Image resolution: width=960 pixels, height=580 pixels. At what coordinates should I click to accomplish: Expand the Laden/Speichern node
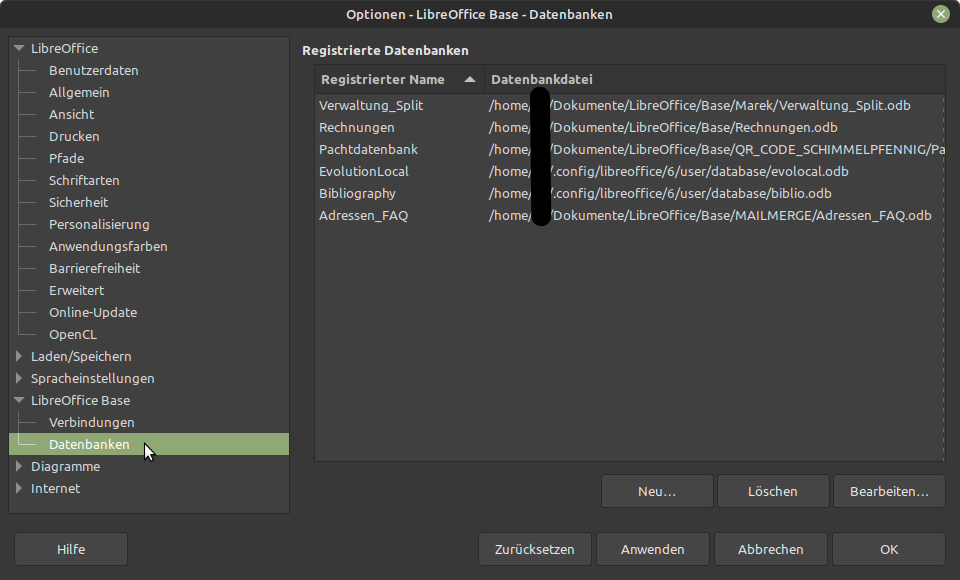tap(19, 356)
